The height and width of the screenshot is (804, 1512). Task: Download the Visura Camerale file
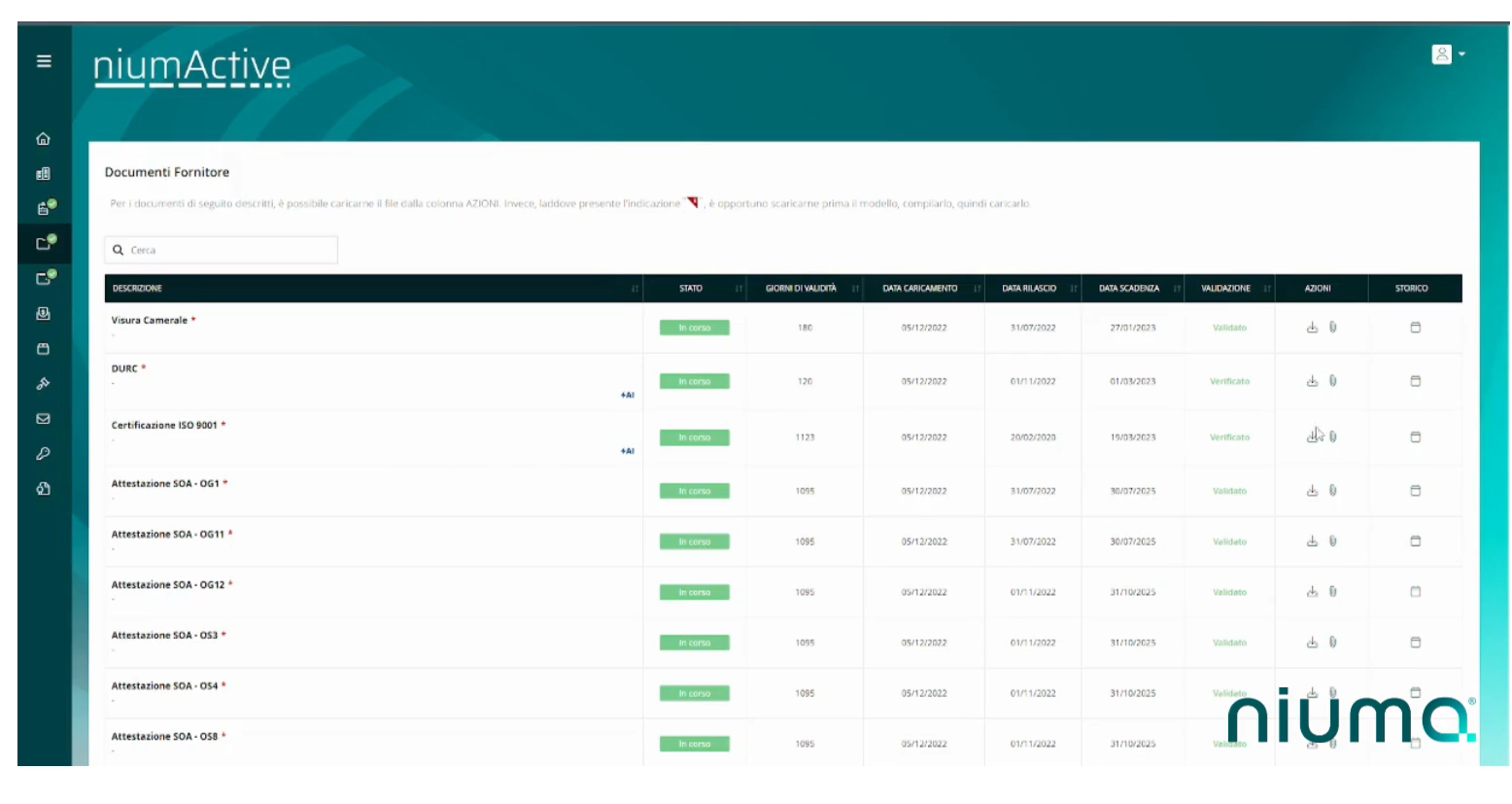[1312, 328]
